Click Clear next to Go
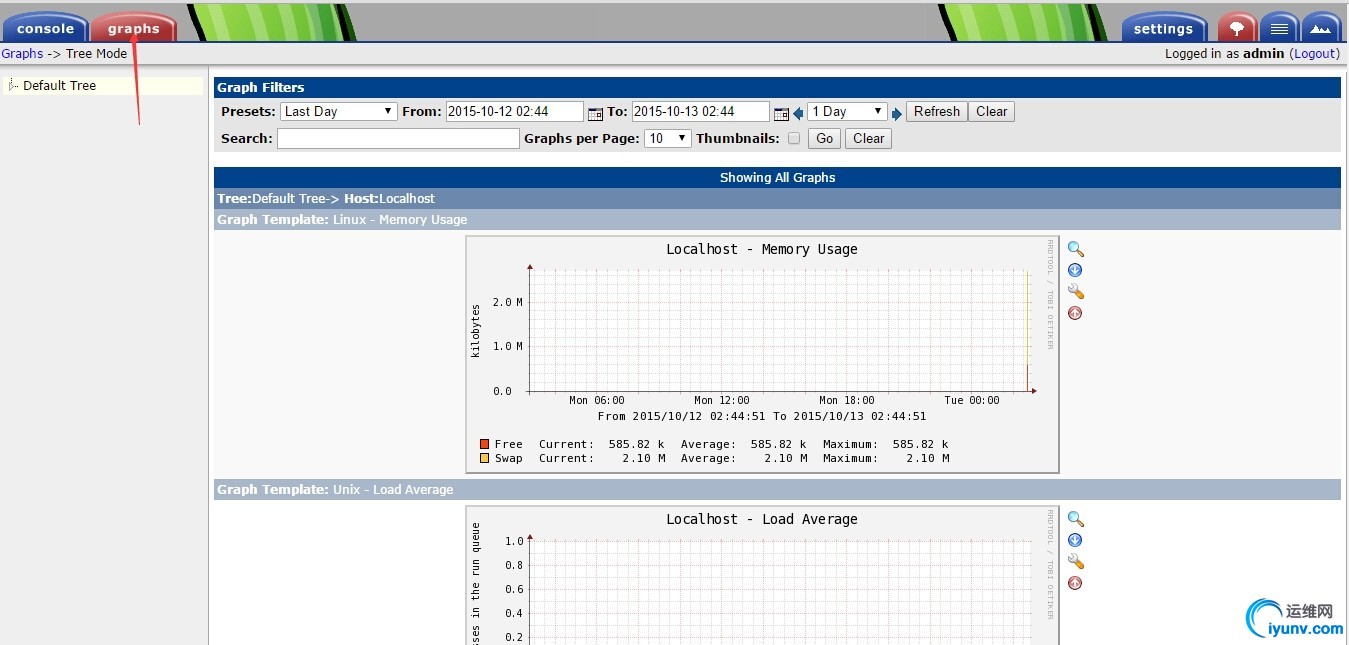This screenshot has height=645, width=1349. click(868, 139)
